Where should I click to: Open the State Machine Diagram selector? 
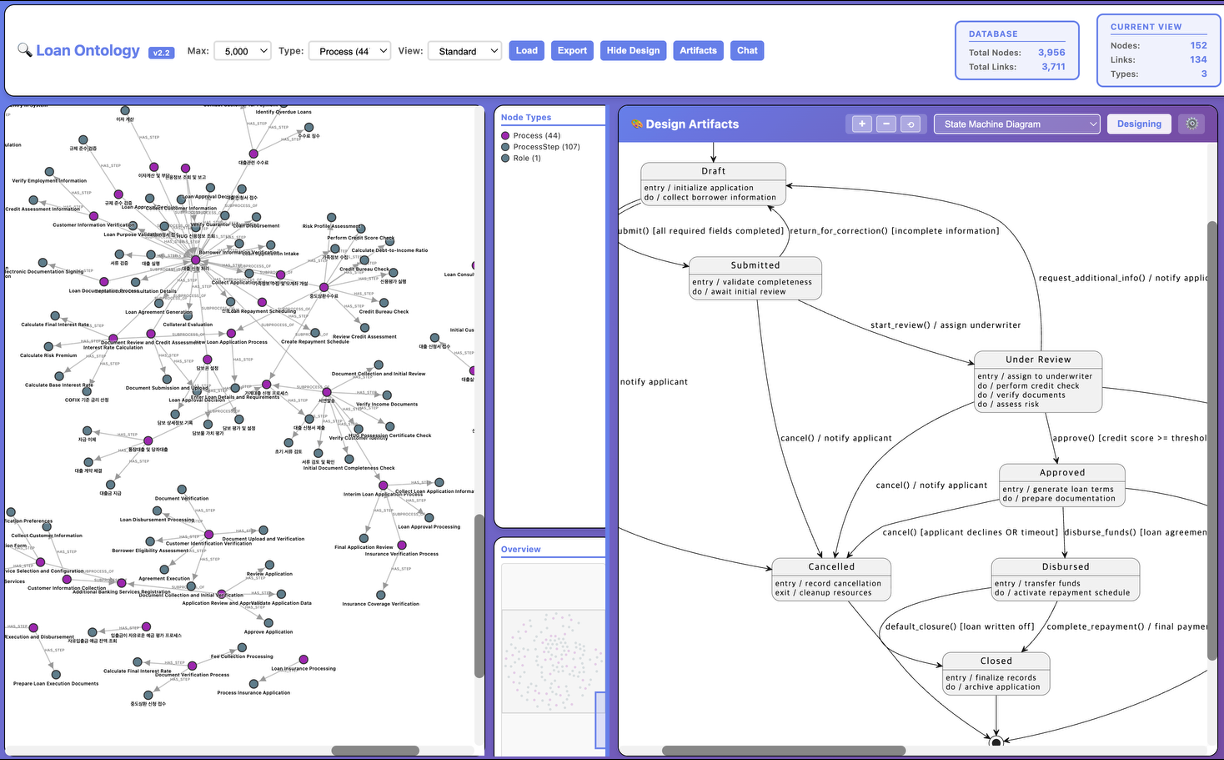click(x=1016, y=124)
